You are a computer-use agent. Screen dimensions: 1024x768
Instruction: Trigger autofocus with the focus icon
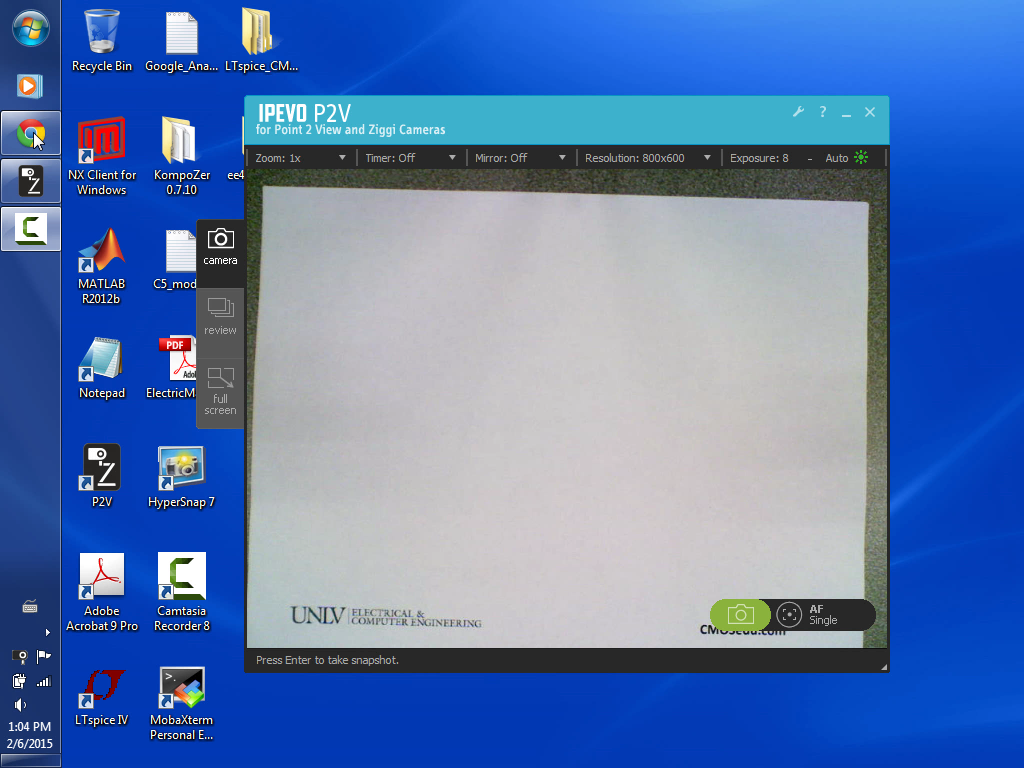(x=789, y=615)
